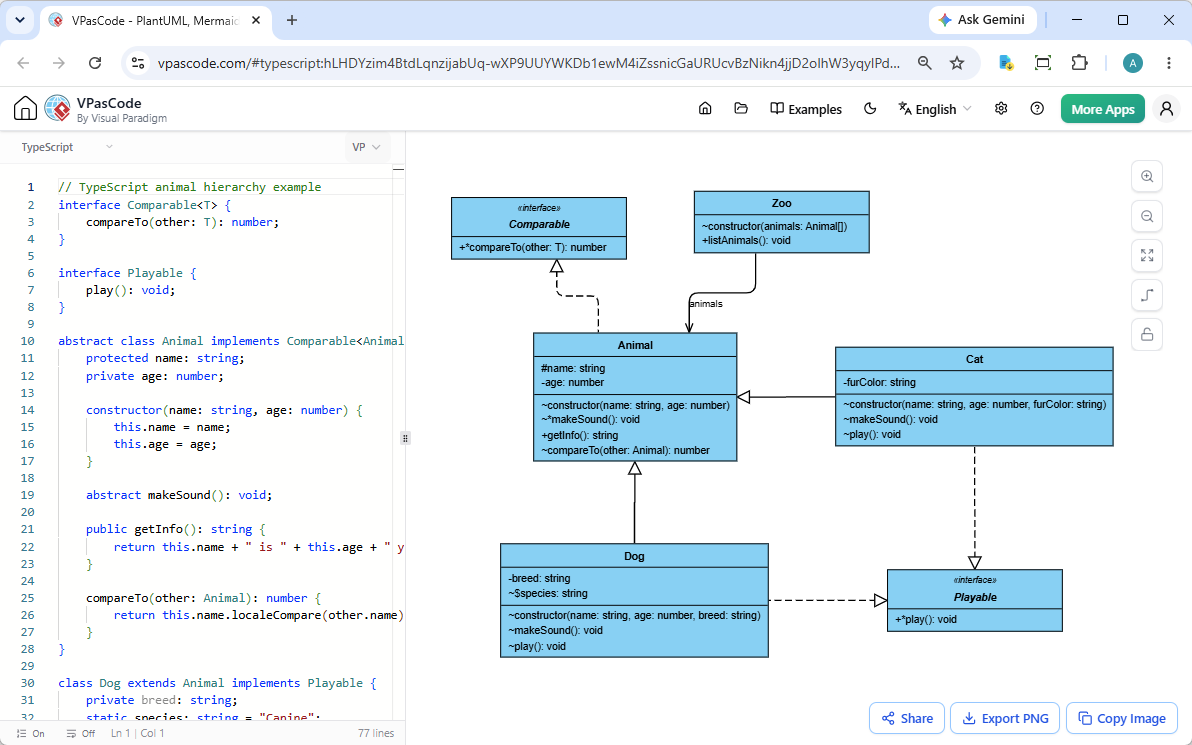Click the More Apps button

point(1102,109)
